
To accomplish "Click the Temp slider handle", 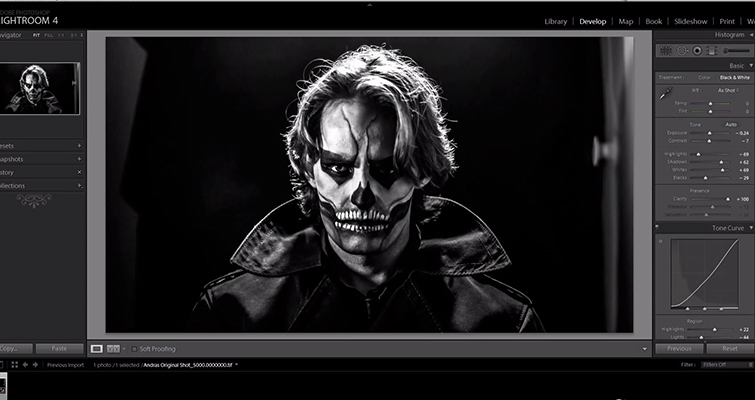I will pyautogui.click(x=710, y=103).
